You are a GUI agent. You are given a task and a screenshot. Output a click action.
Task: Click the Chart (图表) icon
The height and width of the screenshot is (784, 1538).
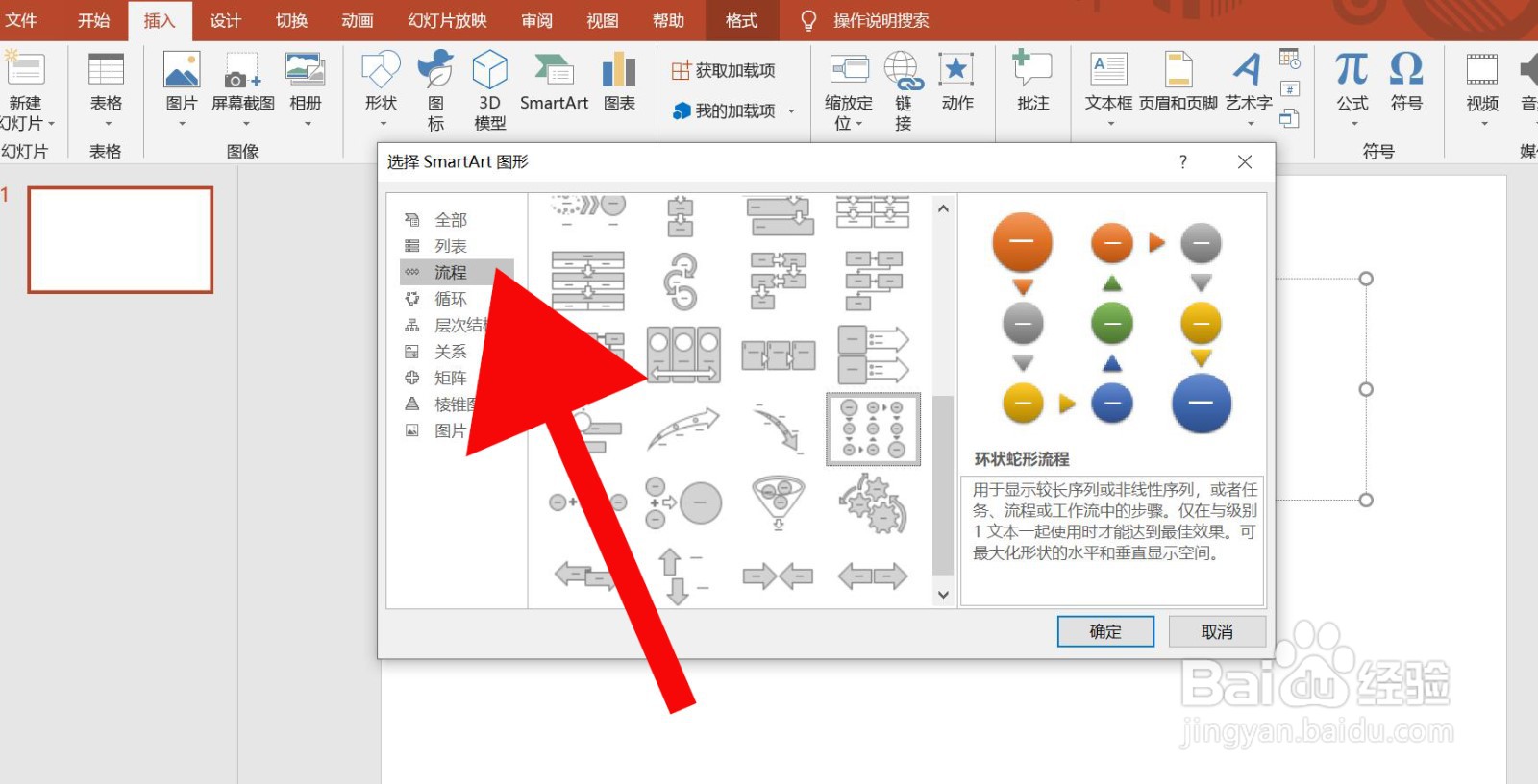(x=619, y=69)
